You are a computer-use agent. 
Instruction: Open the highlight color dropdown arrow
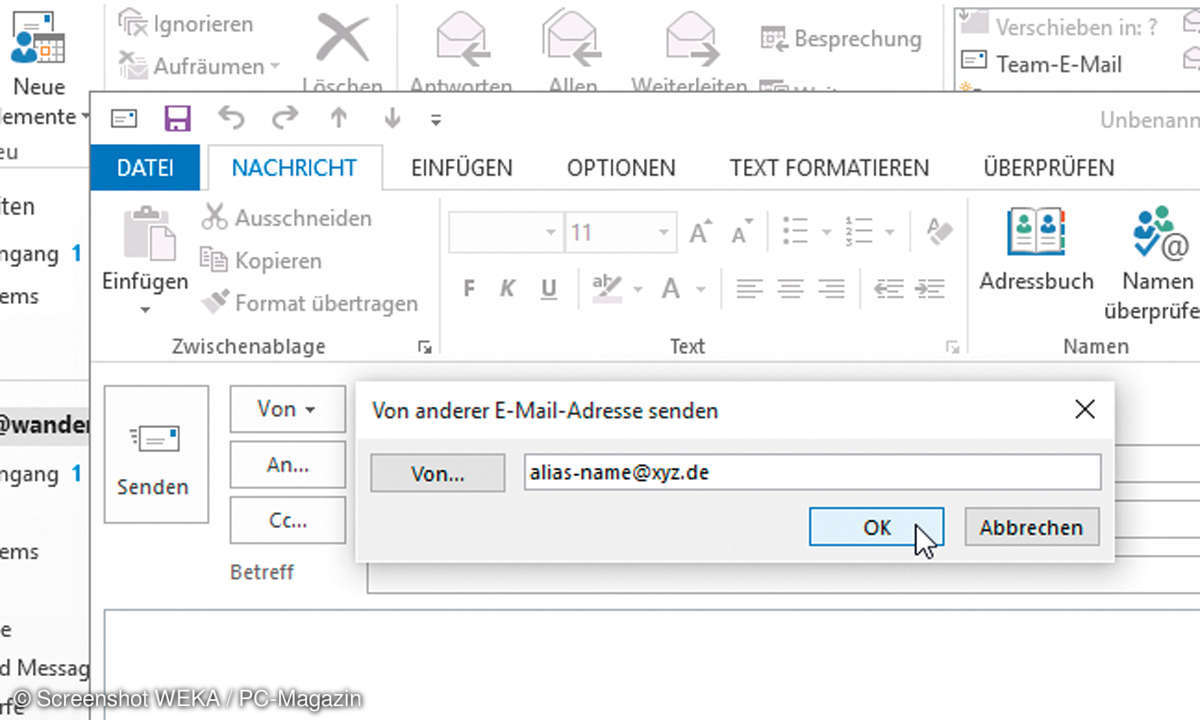click(638, 290)
